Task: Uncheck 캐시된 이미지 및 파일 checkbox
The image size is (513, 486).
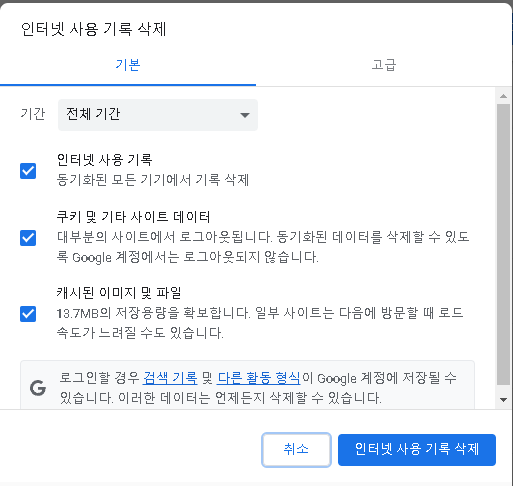Action: click(x=28, y=314)
